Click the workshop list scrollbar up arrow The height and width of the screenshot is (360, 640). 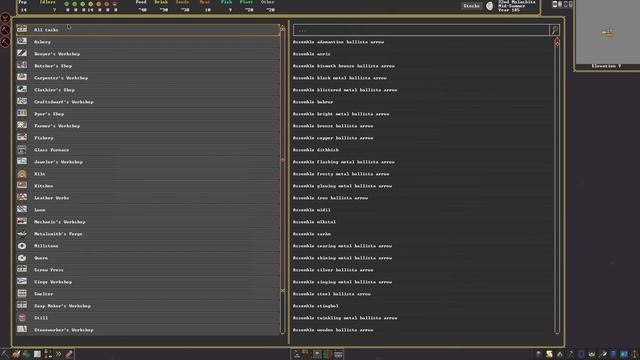tap(283, 28)
